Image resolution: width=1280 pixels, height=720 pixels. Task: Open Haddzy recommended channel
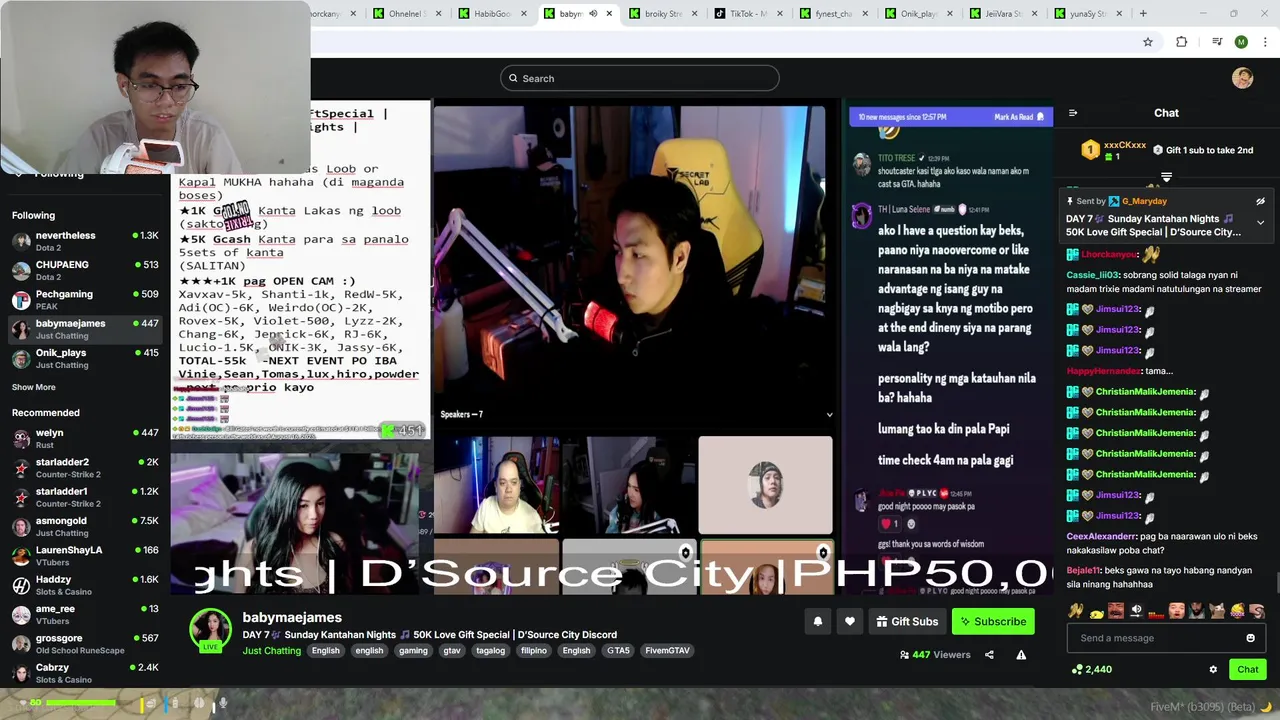pyautogui.click(x=85, y=585)
